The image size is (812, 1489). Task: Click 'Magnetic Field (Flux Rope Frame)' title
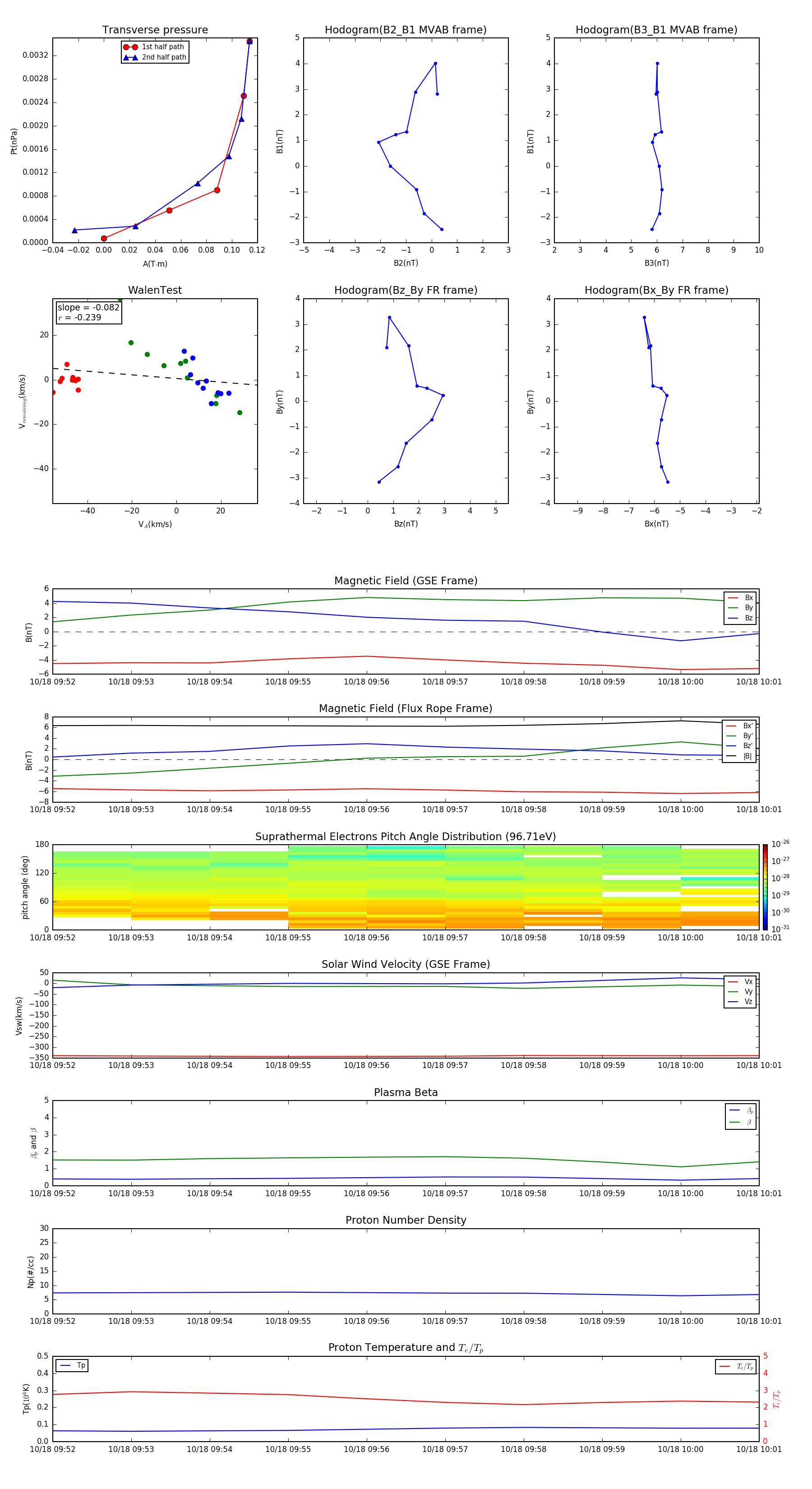coord(406,709)
